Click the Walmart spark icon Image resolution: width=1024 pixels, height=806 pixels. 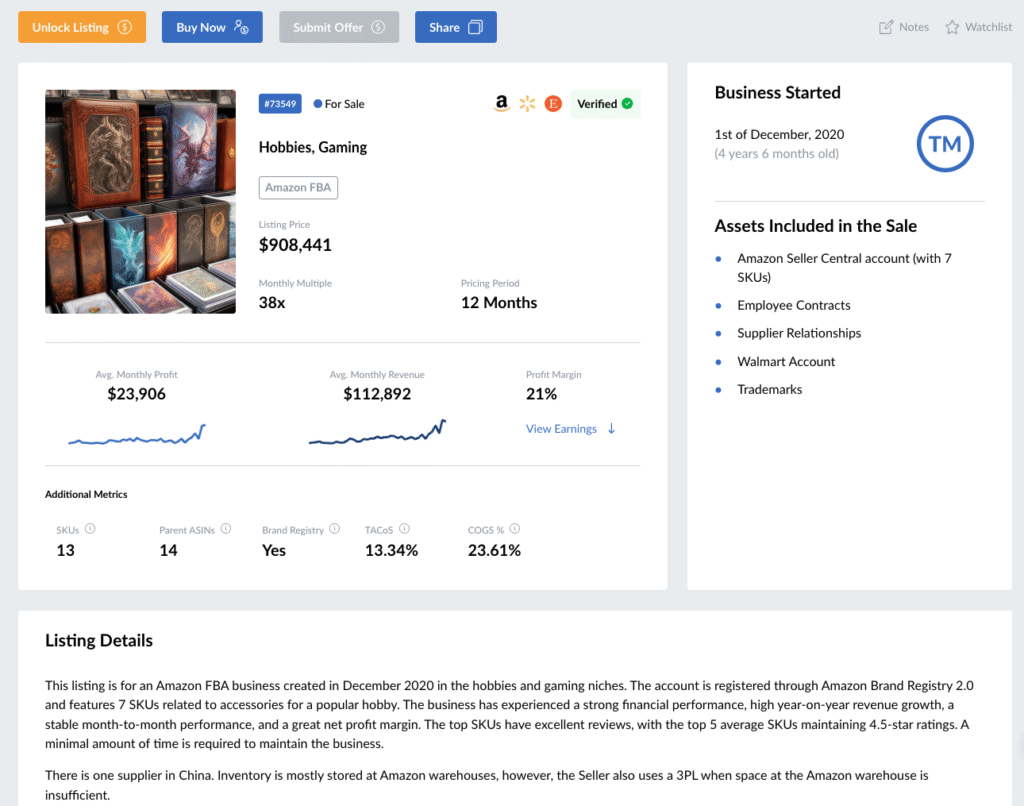pos(528,104)
